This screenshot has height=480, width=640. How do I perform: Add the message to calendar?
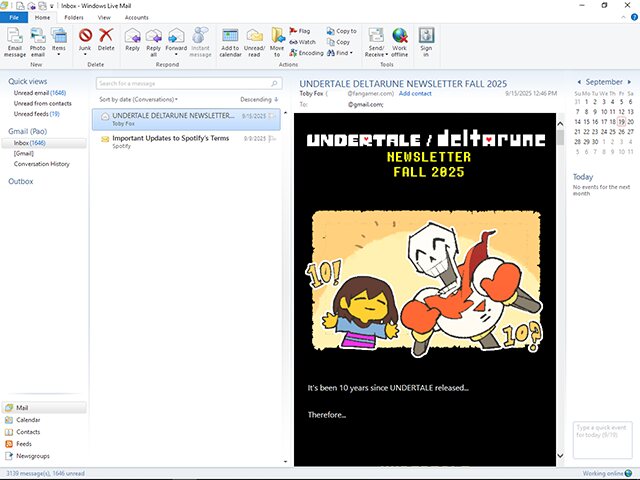click(x=230, y=42)
